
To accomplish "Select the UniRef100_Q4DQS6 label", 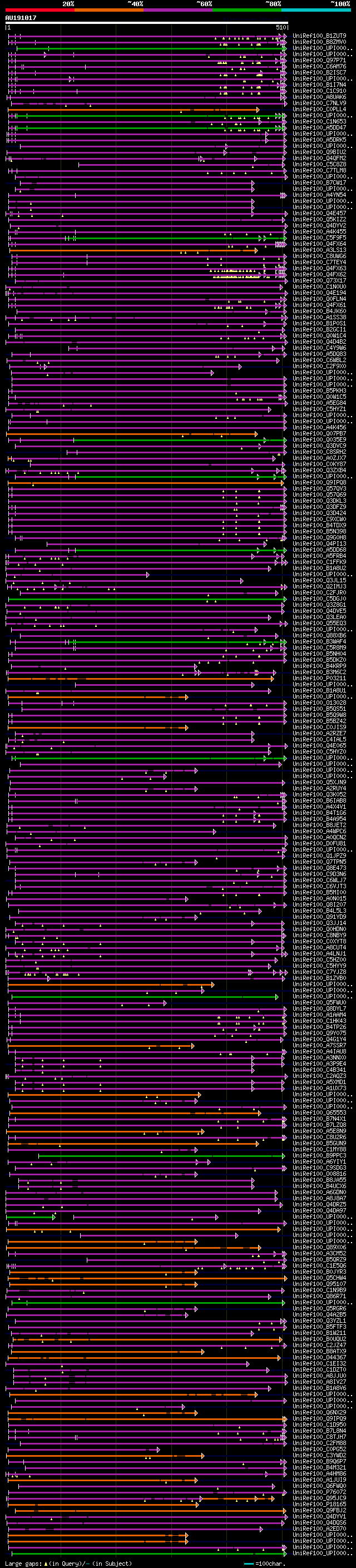I will point(319,1522).
